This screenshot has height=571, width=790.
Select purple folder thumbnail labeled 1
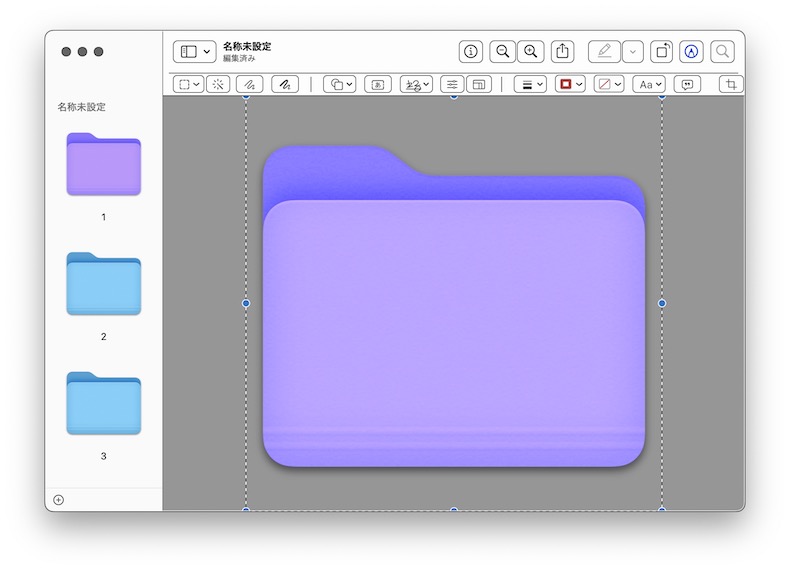(x=104, y=164)
